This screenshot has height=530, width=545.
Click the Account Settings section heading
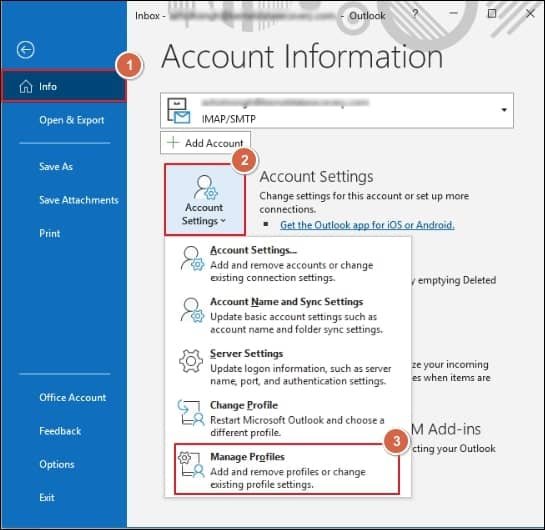click(316, 177)
